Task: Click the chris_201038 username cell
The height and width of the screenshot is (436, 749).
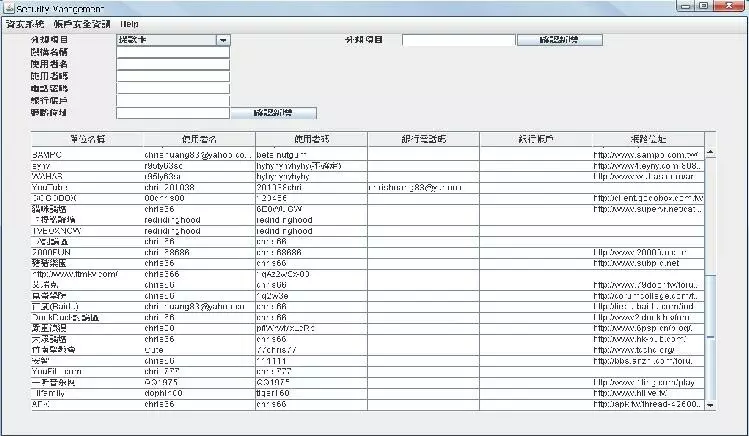Action: pyautogui.click(x=199, y=188)
